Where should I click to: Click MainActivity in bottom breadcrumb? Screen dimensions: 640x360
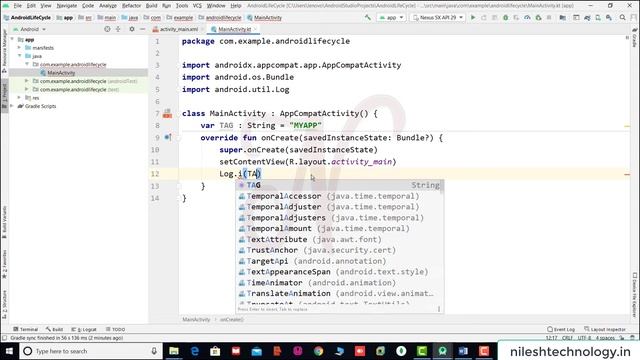pos(196,320)
